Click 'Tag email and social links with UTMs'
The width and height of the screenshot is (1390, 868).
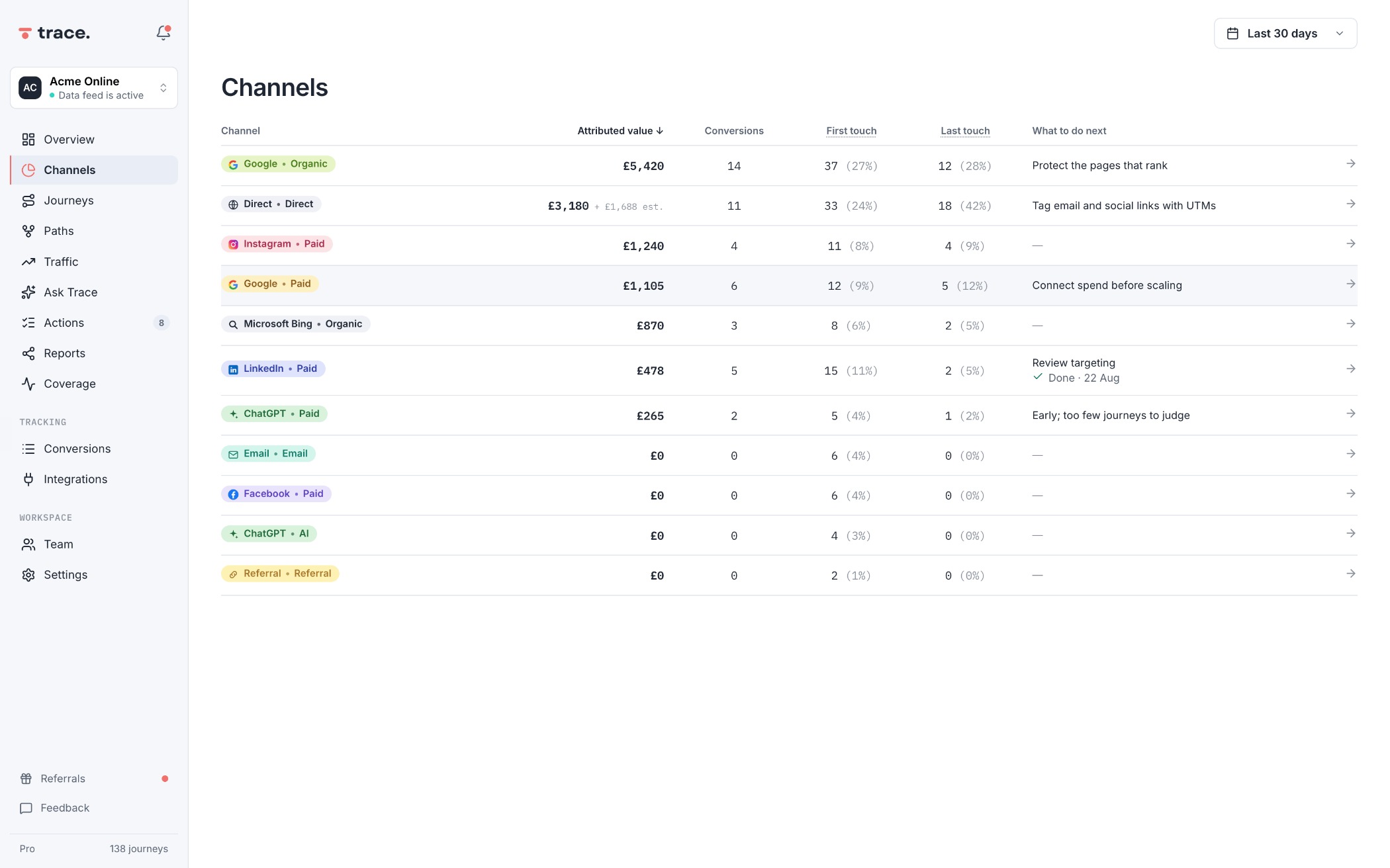1124,206
